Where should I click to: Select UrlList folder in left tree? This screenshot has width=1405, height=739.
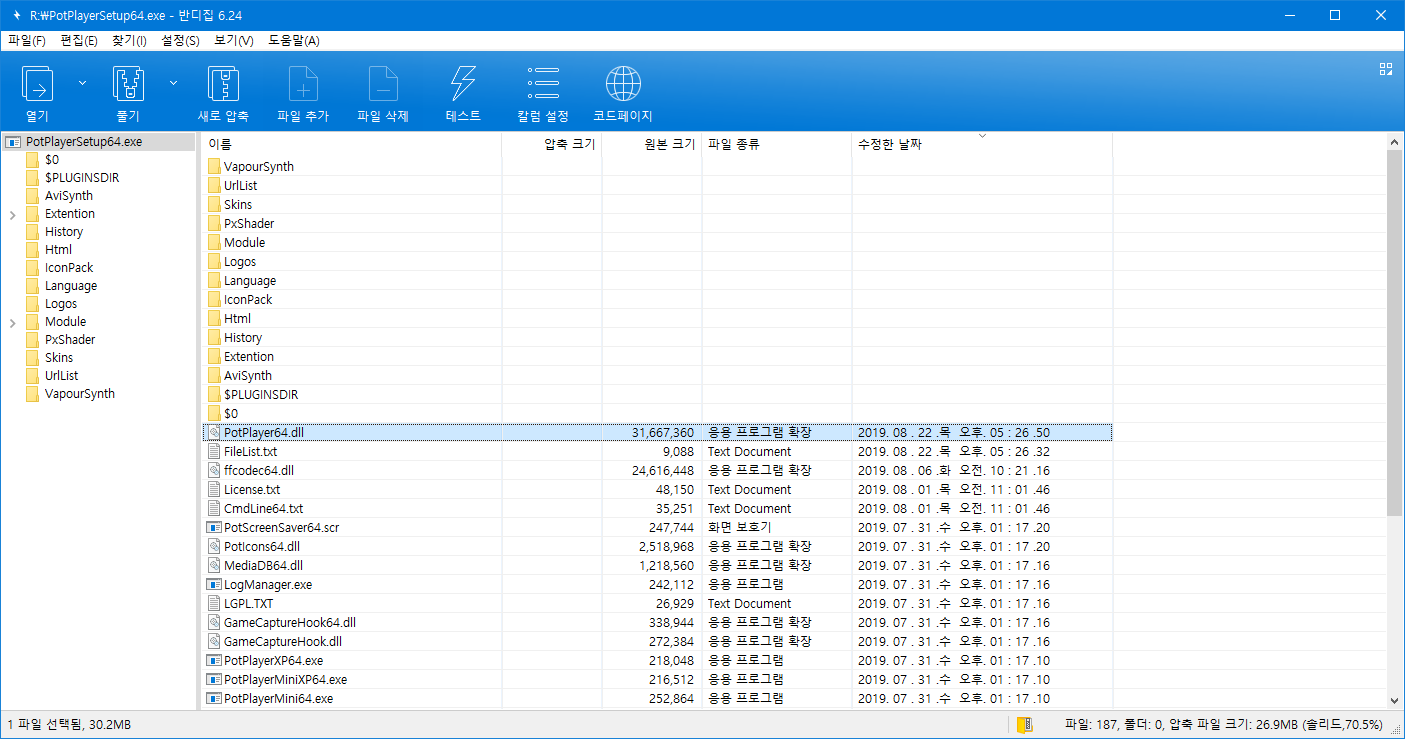pyautogui.click(x=61, y=376)
